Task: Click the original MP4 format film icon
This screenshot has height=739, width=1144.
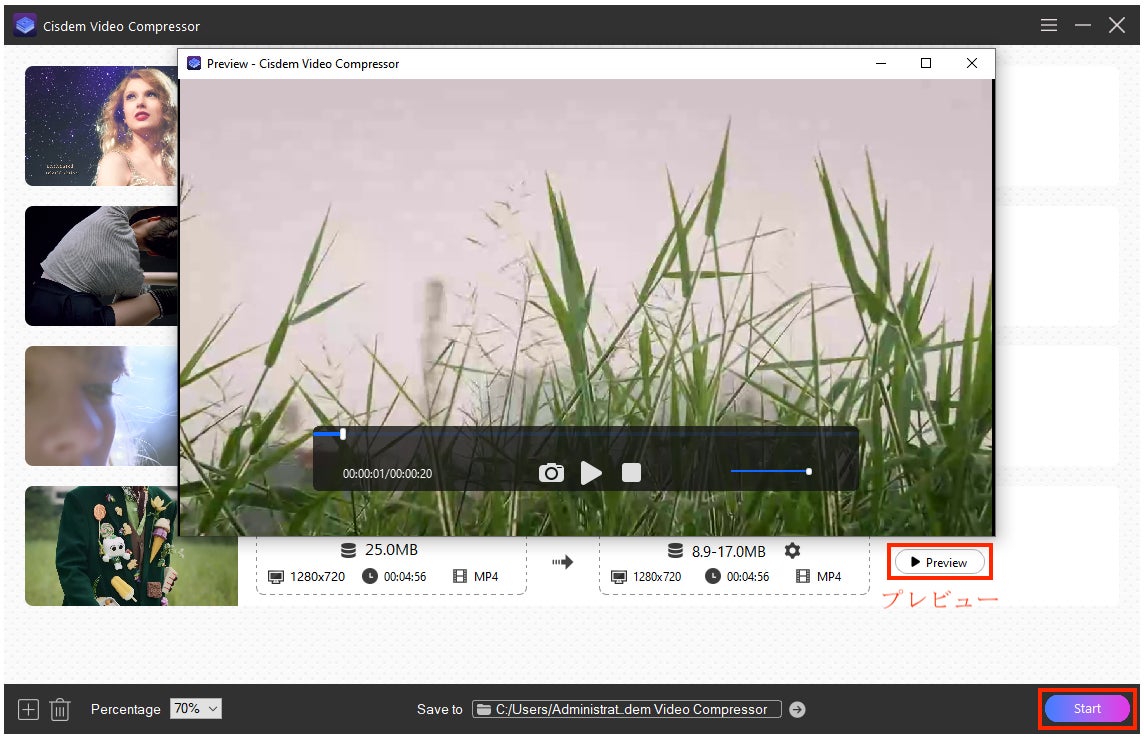Action: [x=460, y=576]
